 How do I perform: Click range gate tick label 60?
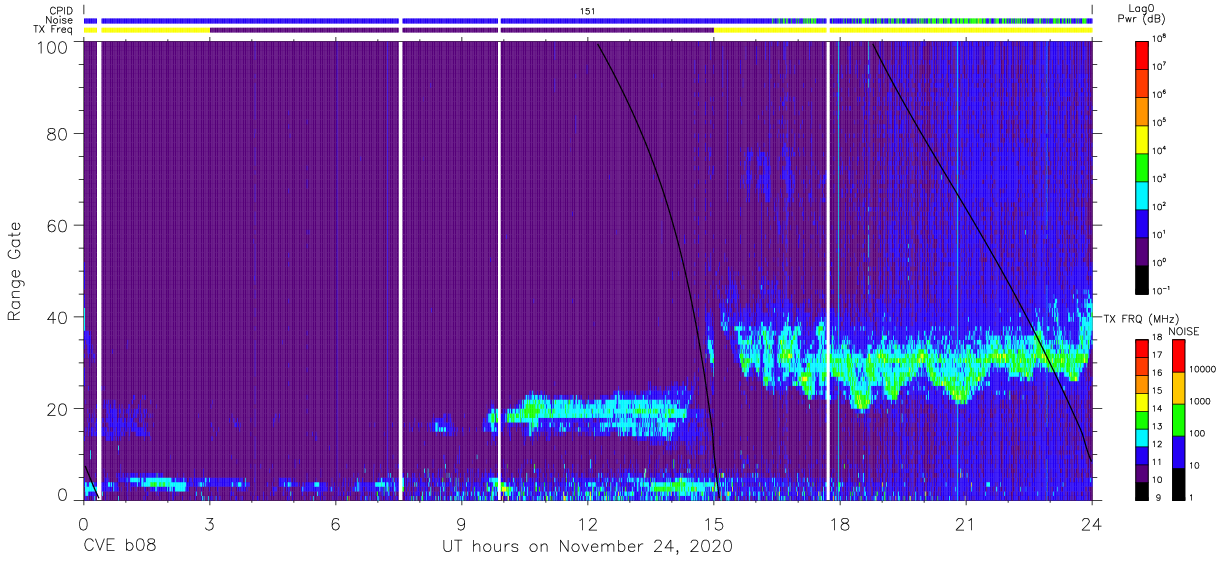coord(58,225)
